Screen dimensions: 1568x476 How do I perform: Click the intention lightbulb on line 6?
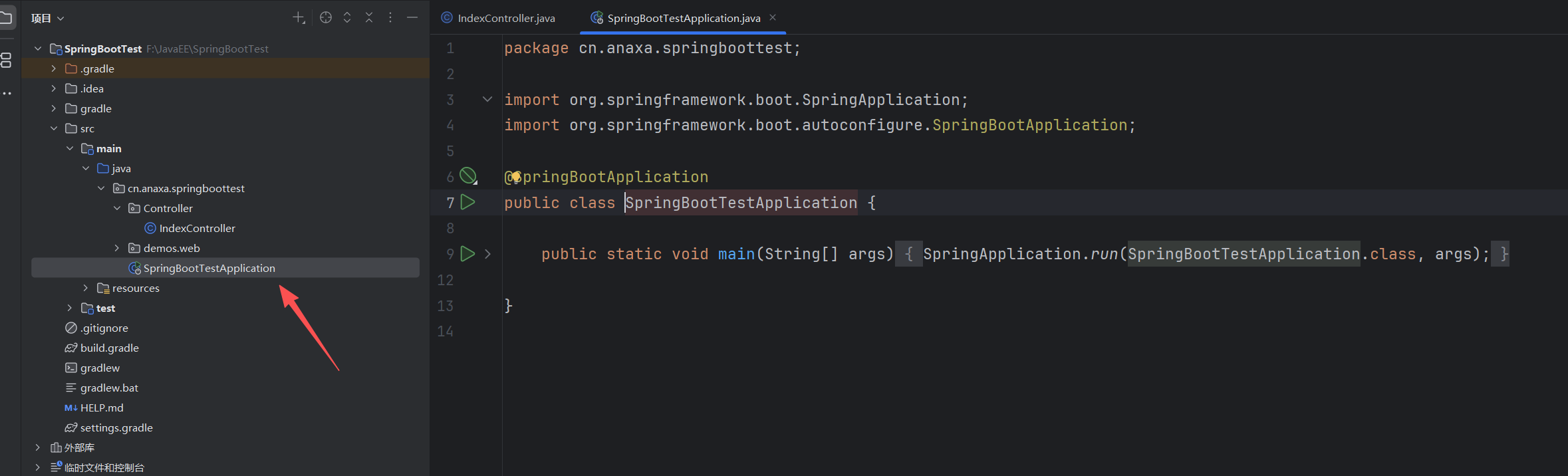(x=515, y=177)
